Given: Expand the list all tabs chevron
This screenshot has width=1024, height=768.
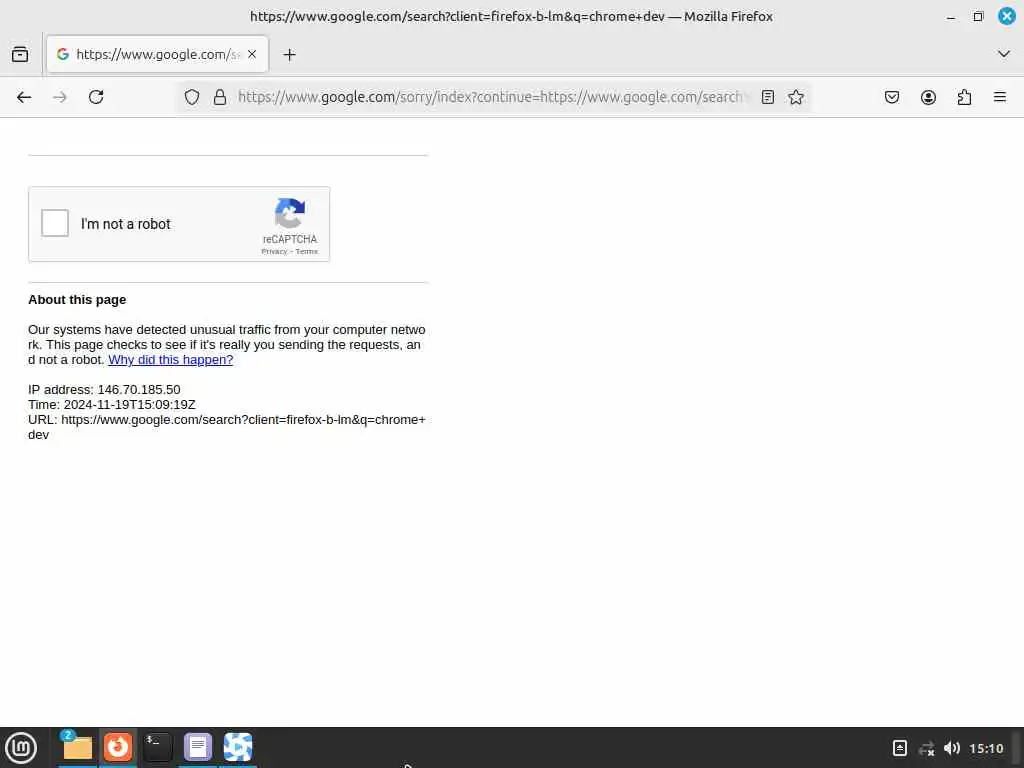Looking at the screenshot, I should point(1004,54).
